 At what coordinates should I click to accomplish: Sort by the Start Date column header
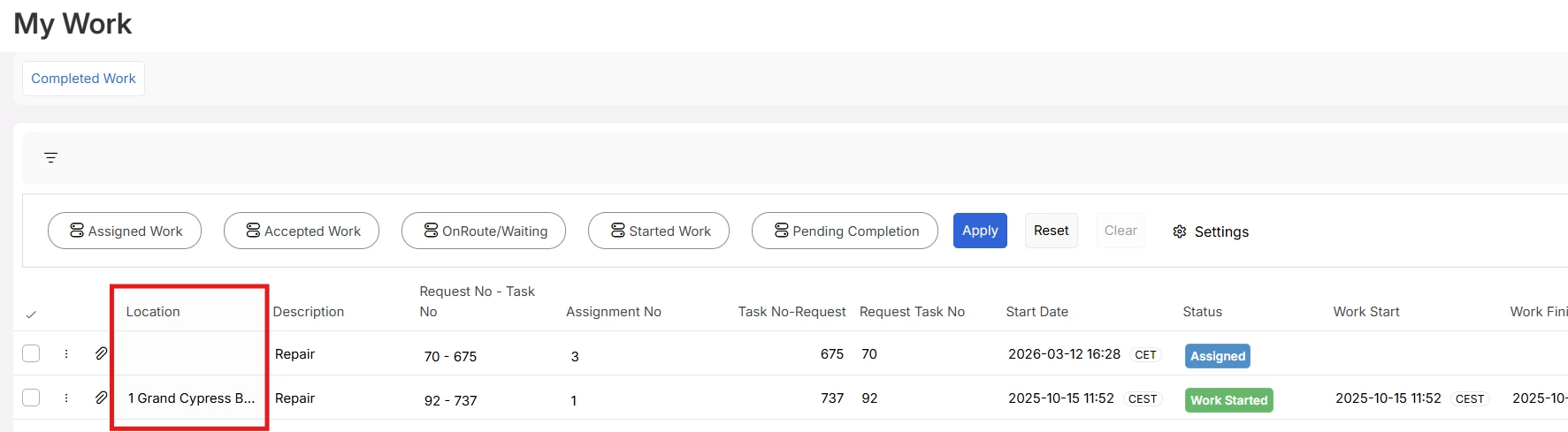1036,312
